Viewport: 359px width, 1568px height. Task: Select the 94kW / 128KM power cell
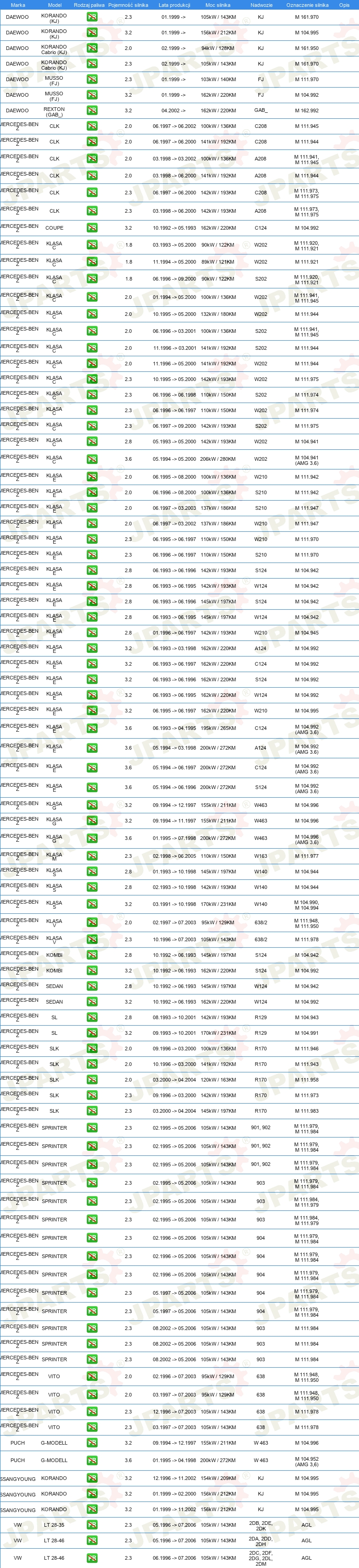click(x=218, y=48)
